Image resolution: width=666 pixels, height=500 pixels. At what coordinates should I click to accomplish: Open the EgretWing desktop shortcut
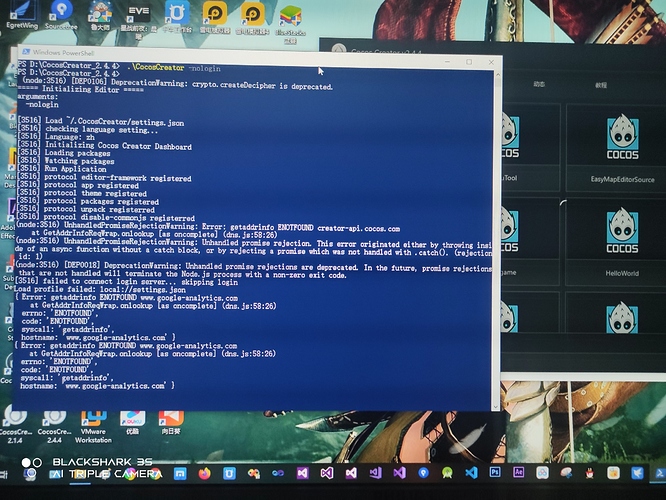coord(22,15)
